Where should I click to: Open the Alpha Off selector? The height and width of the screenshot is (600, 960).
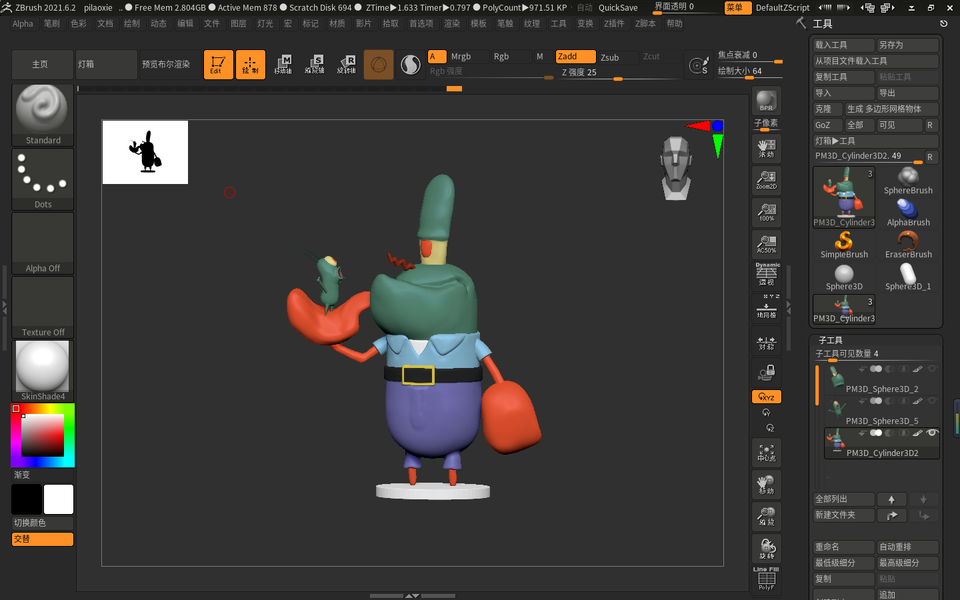42,243
